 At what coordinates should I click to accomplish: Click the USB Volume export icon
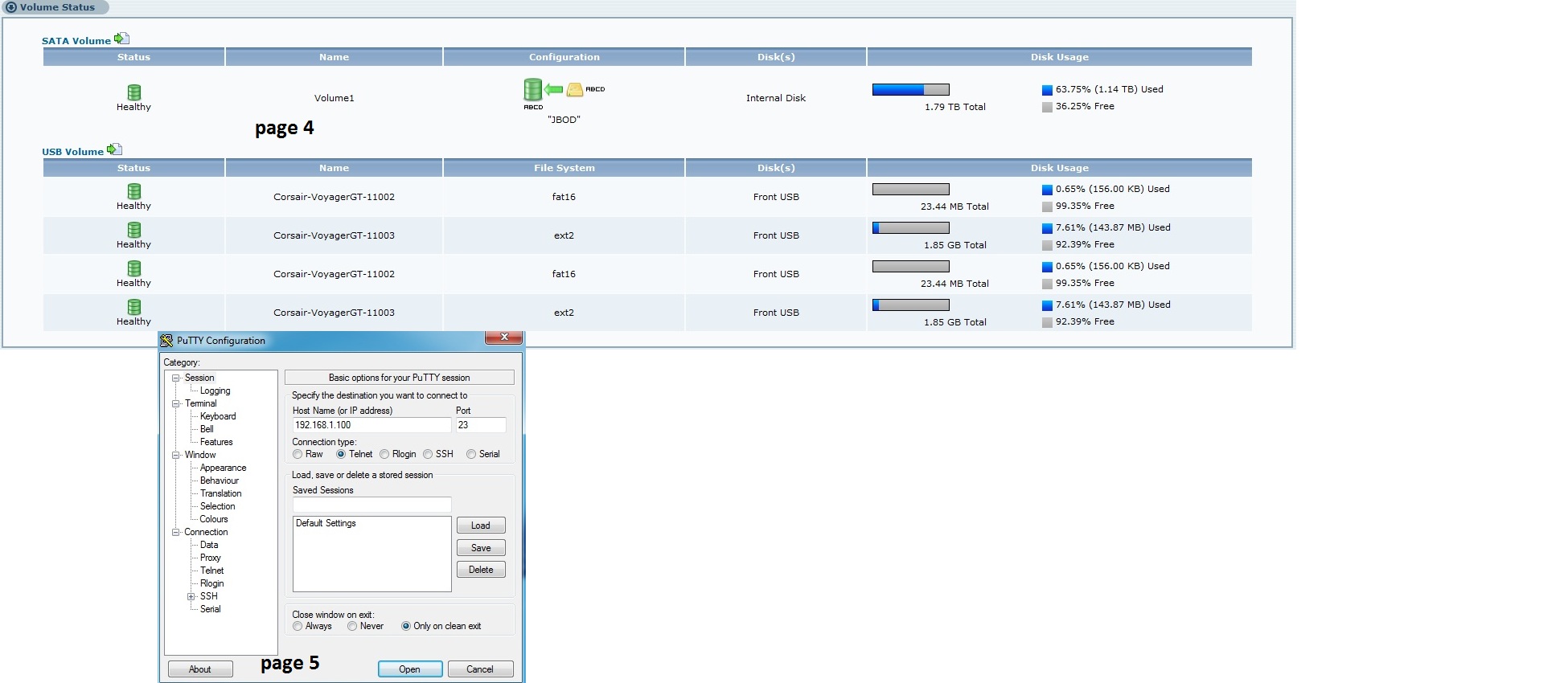tap(114, 149)
